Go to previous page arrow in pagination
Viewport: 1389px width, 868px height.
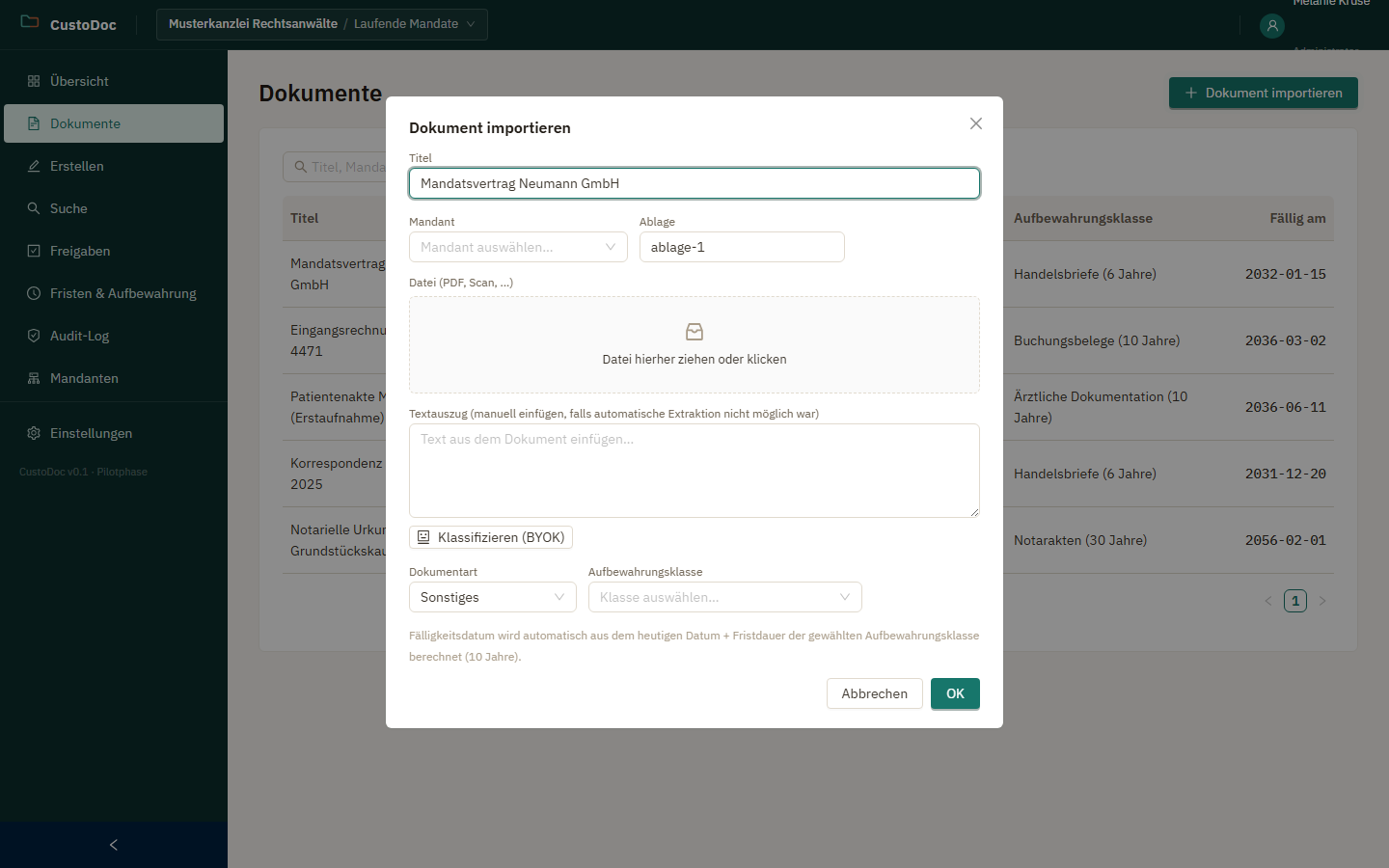point(1268,601)
